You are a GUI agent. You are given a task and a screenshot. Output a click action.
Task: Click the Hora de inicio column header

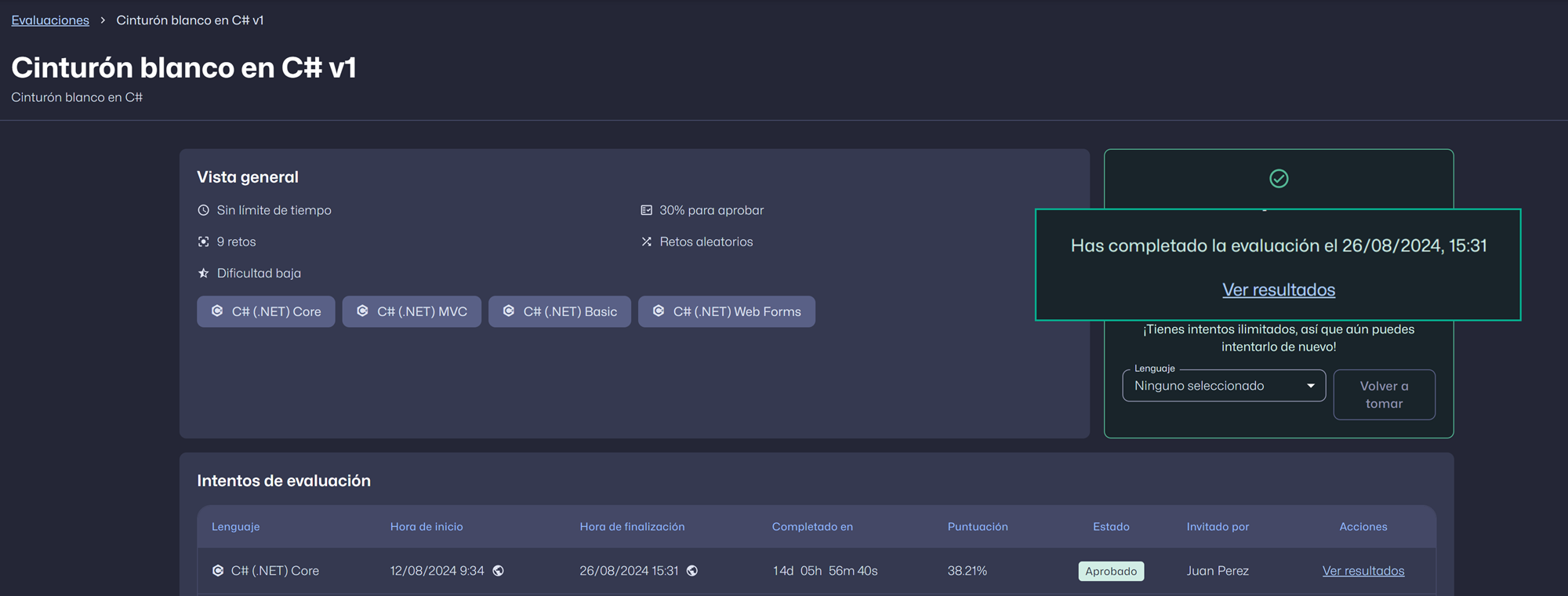pos(426,527)
